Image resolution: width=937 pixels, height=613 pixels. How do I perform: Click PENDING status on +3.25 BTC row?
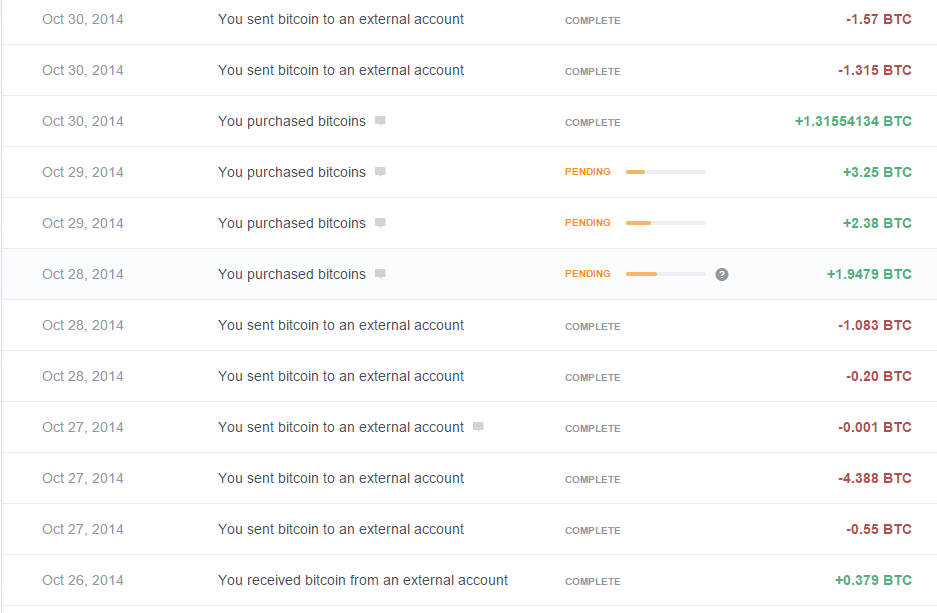[x=587, y=172]
